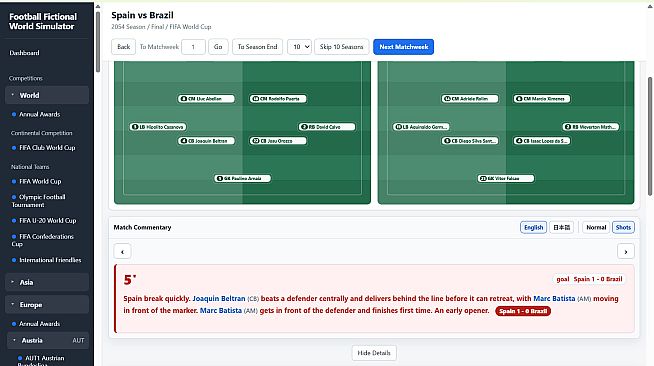
Task: Click the Back button
Action: [123, 47]
